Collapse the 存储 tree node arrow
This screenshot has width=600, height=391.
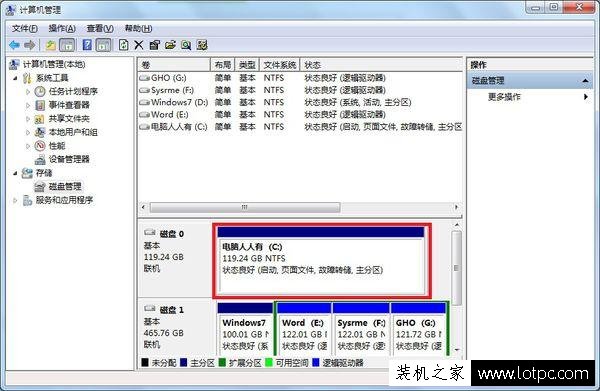[x=15, y=173]
